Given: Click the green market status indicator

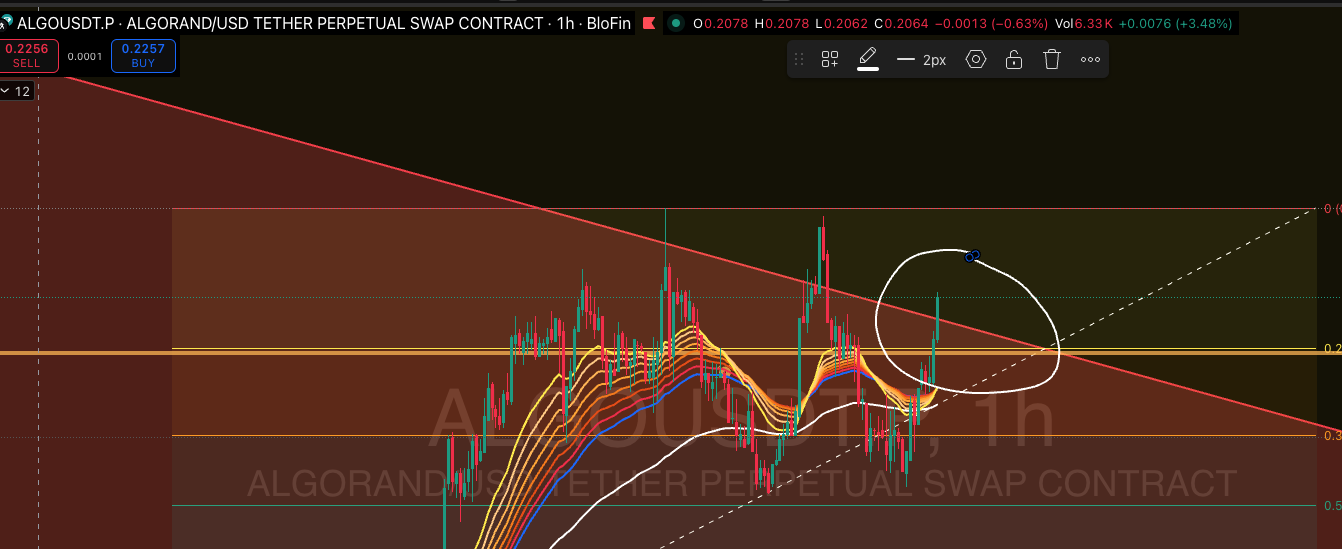Looking at the screenshot, I should pos(677,23).
